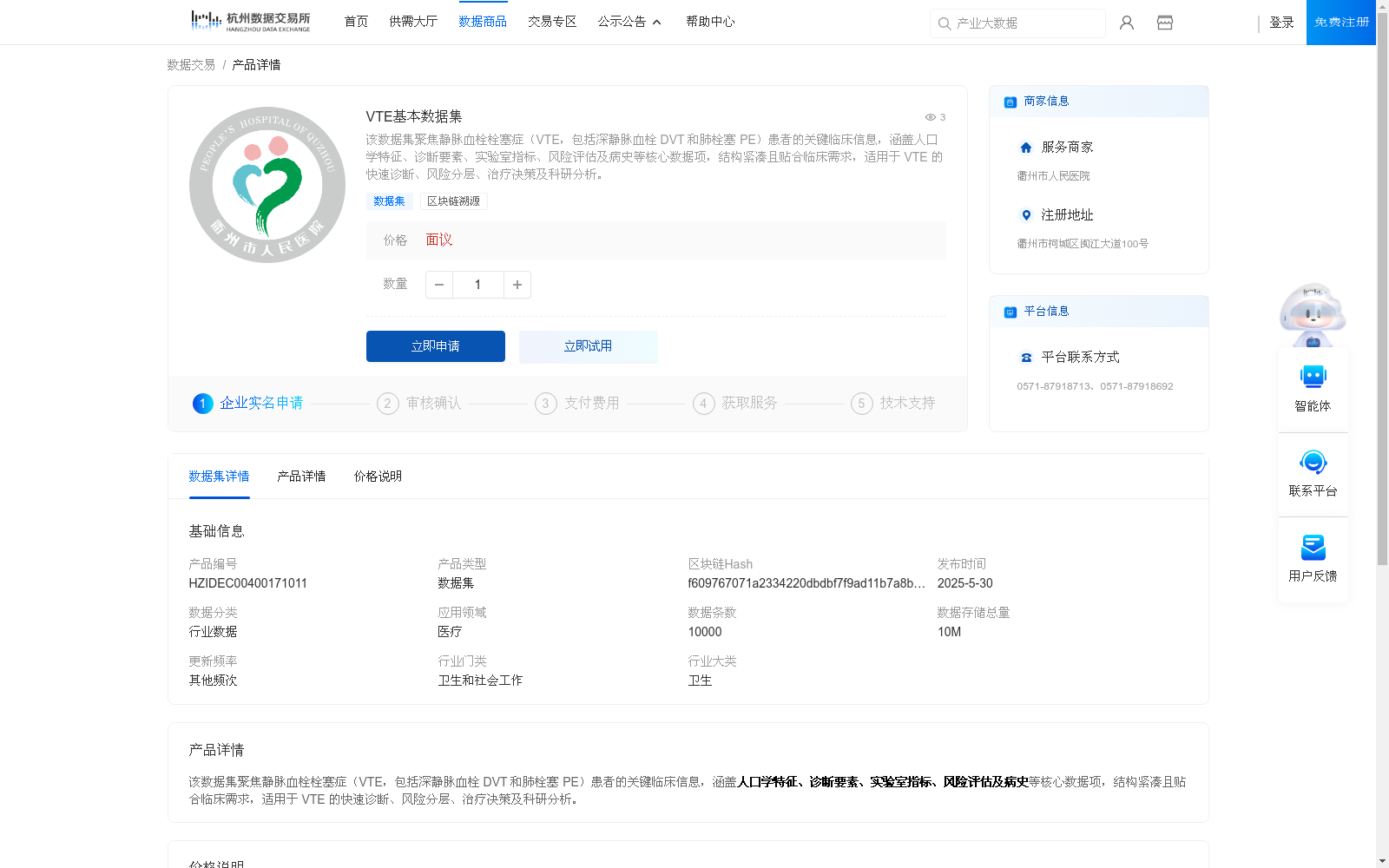Open 帮助中心 navigation item

point(710,22)
